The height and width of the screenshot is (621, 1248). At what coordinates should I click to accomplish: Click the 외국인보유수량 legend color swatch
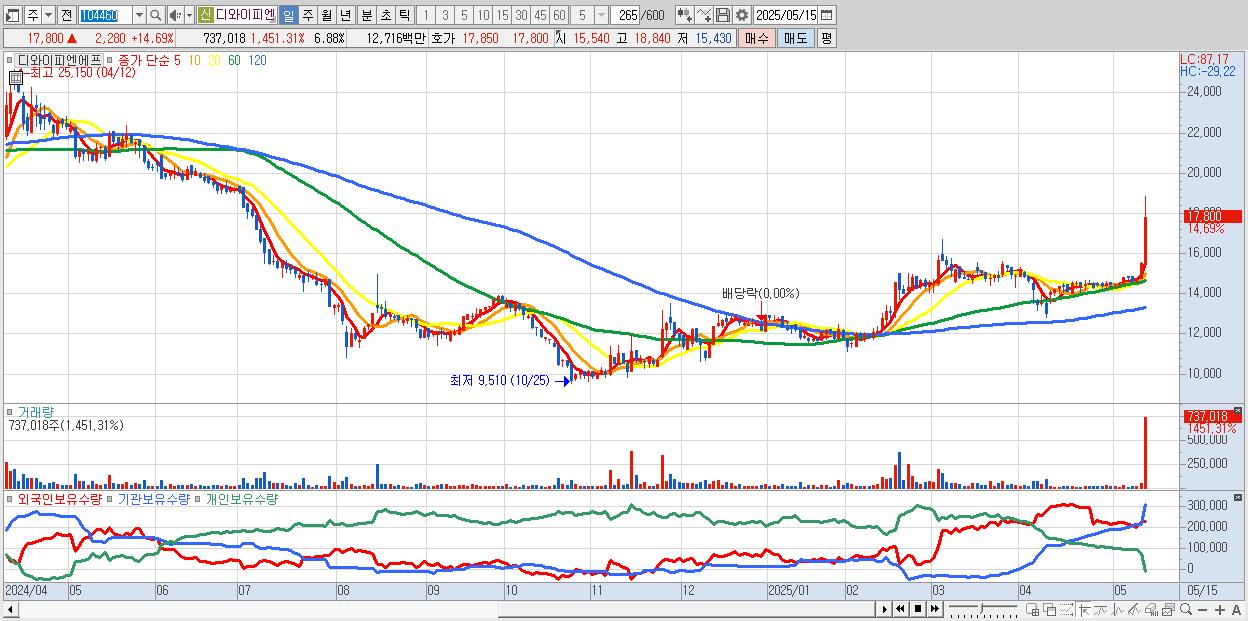[x=10, y=498]
